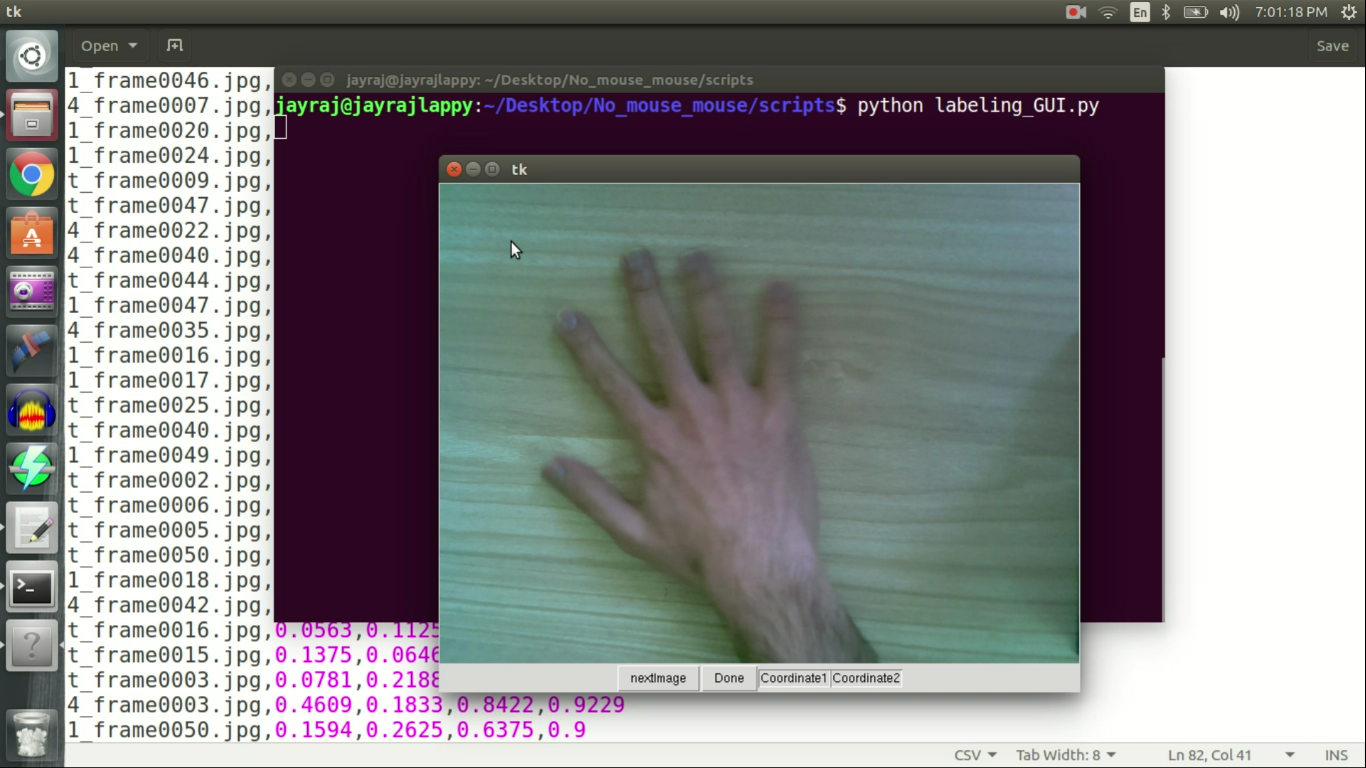1366x768 pixels.
Task: Click the terminal command line with labeling_GUI.py
Action: coord(688,105)
